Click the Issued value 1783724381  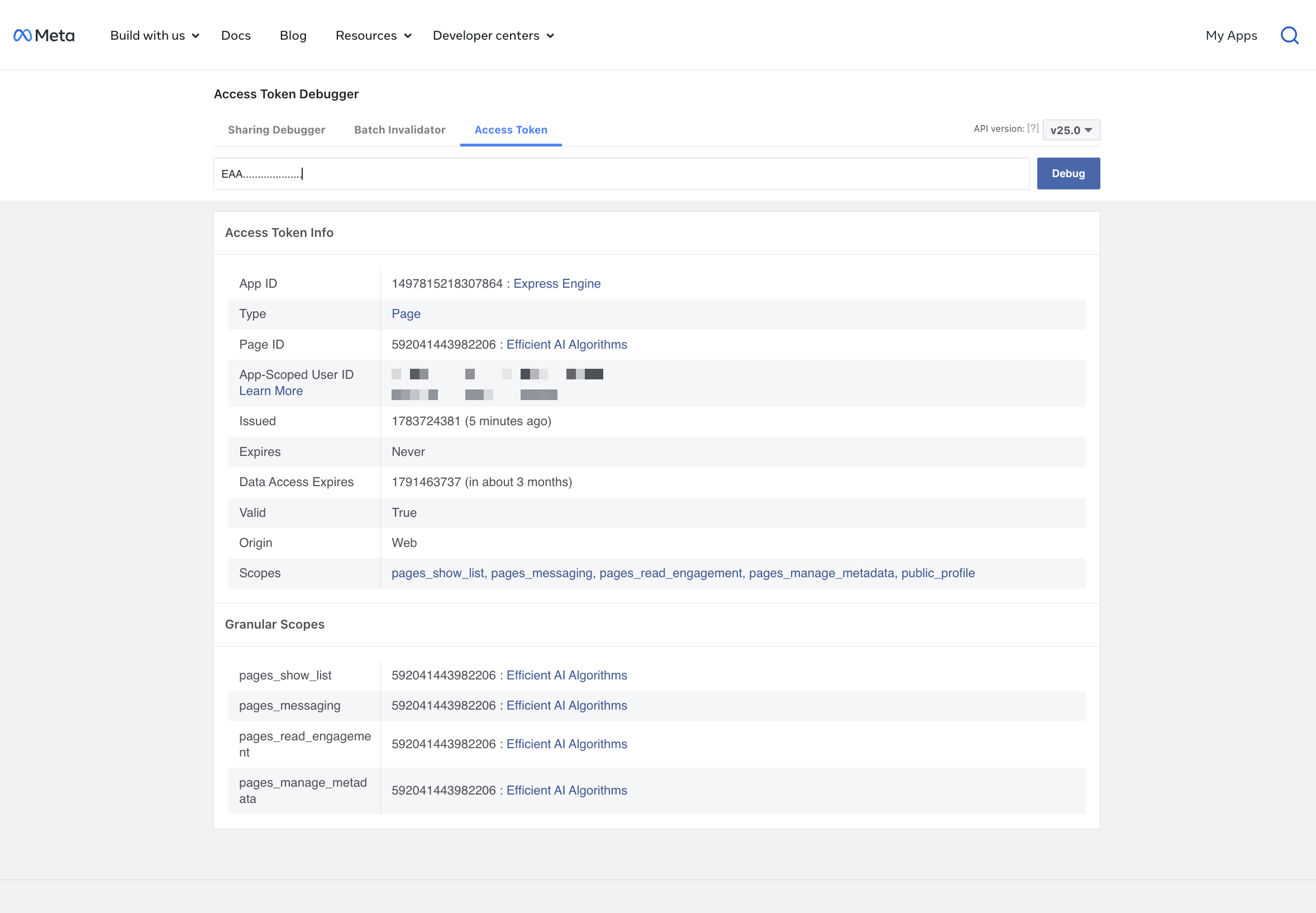[x=426, y=421]
